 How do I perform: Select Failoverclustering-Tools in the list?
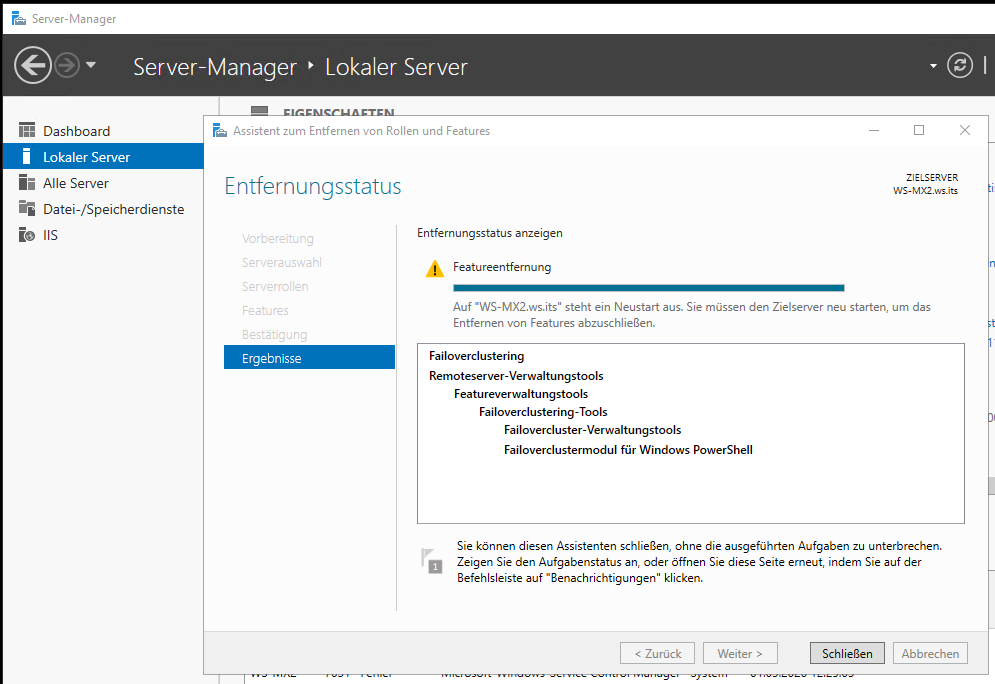[543, 412]
